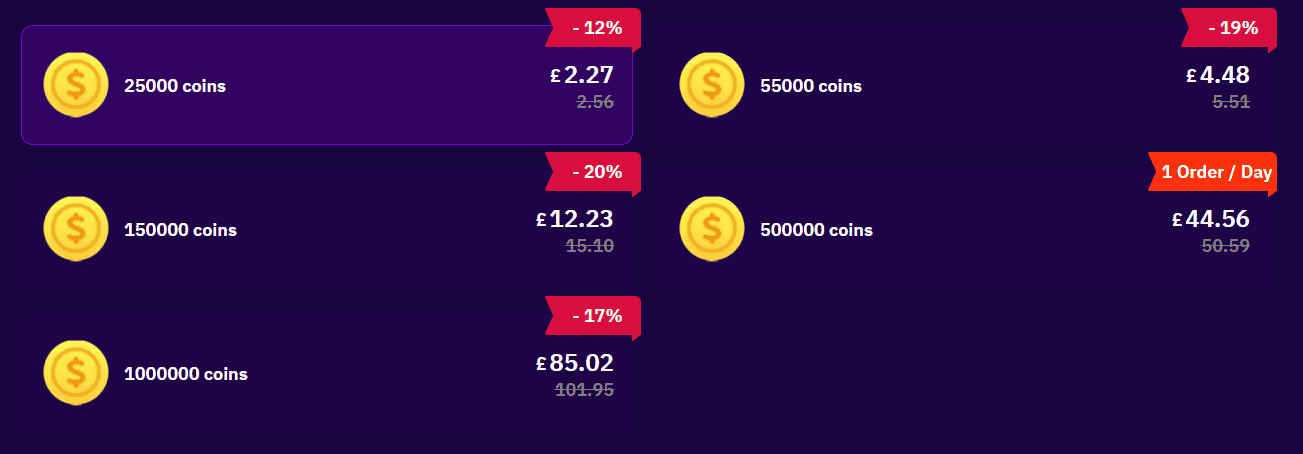This screenshot has width=1303, height=454.
Task: Choose the 500000 coins package label
Action: pos(816,230)
